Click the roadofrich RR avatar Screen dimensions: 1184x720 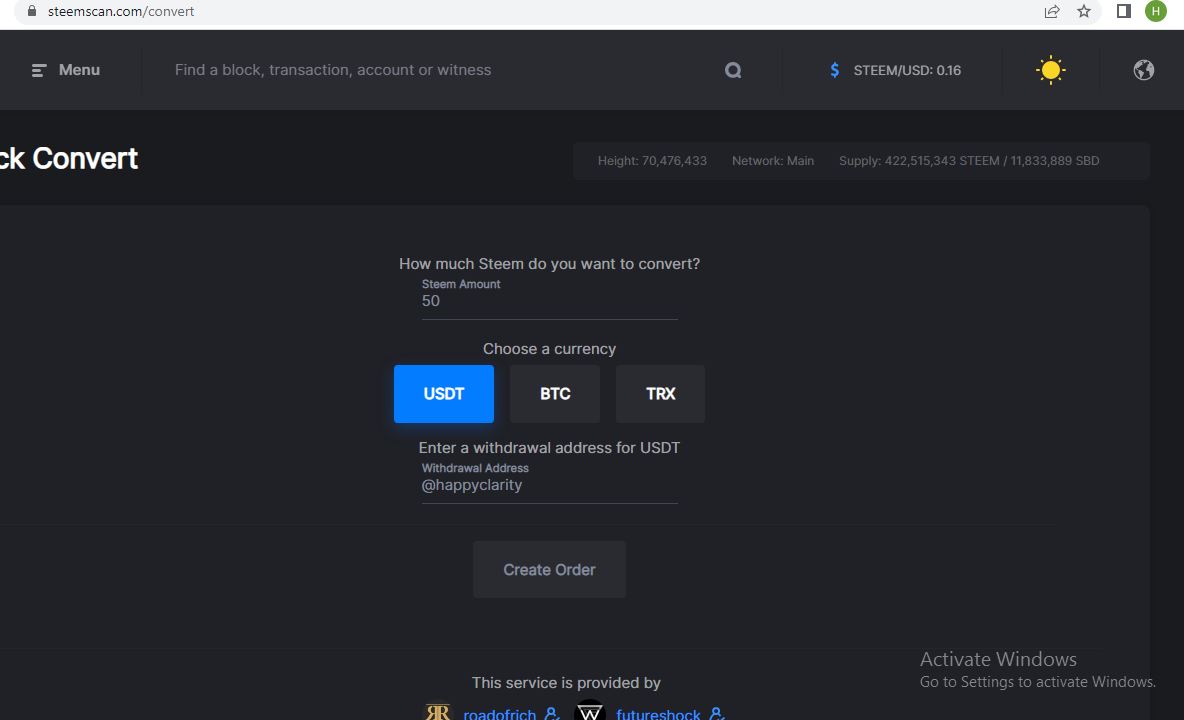click(437, 712)
